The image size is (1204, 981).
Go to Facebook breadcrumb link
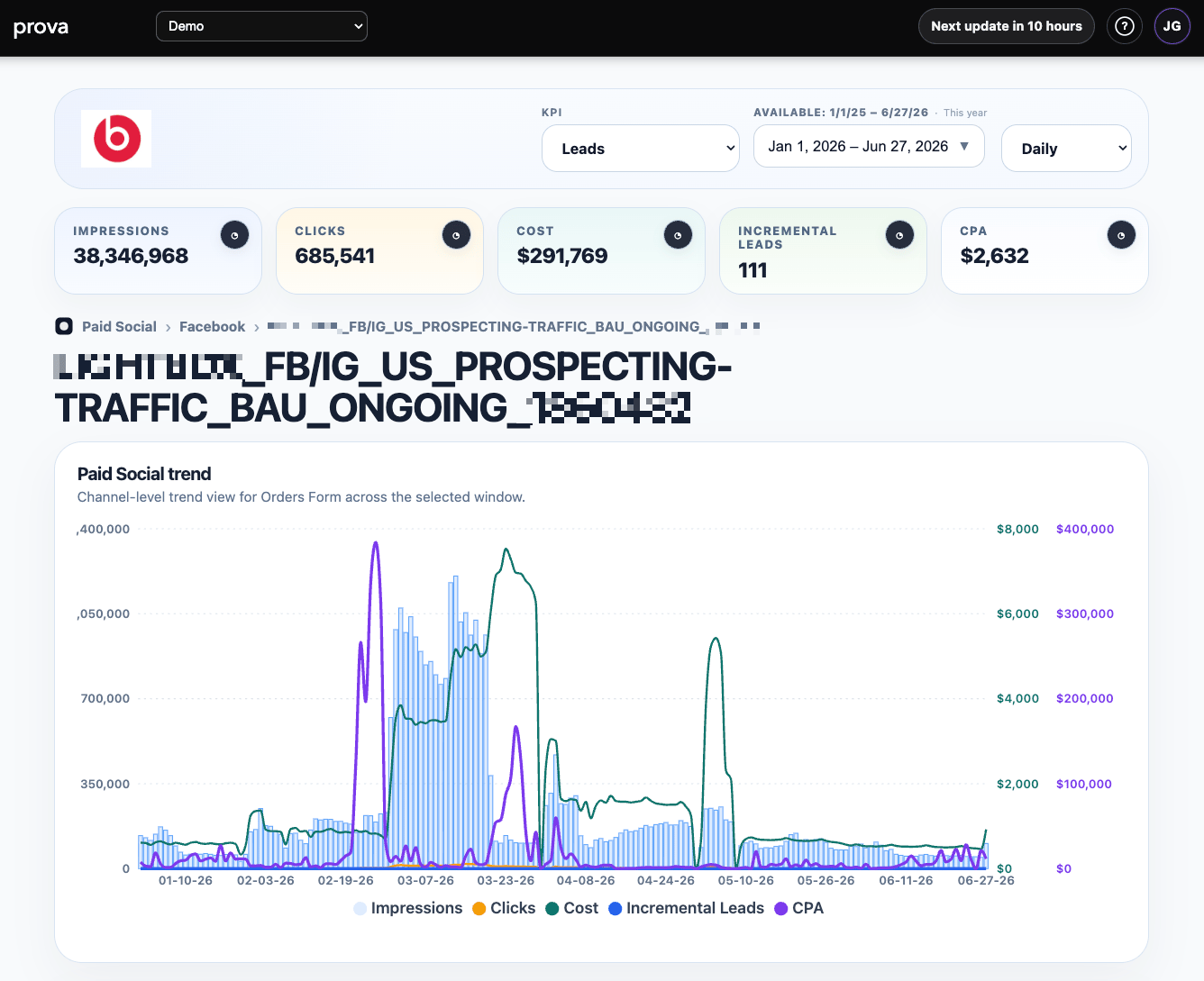[212, 327]
